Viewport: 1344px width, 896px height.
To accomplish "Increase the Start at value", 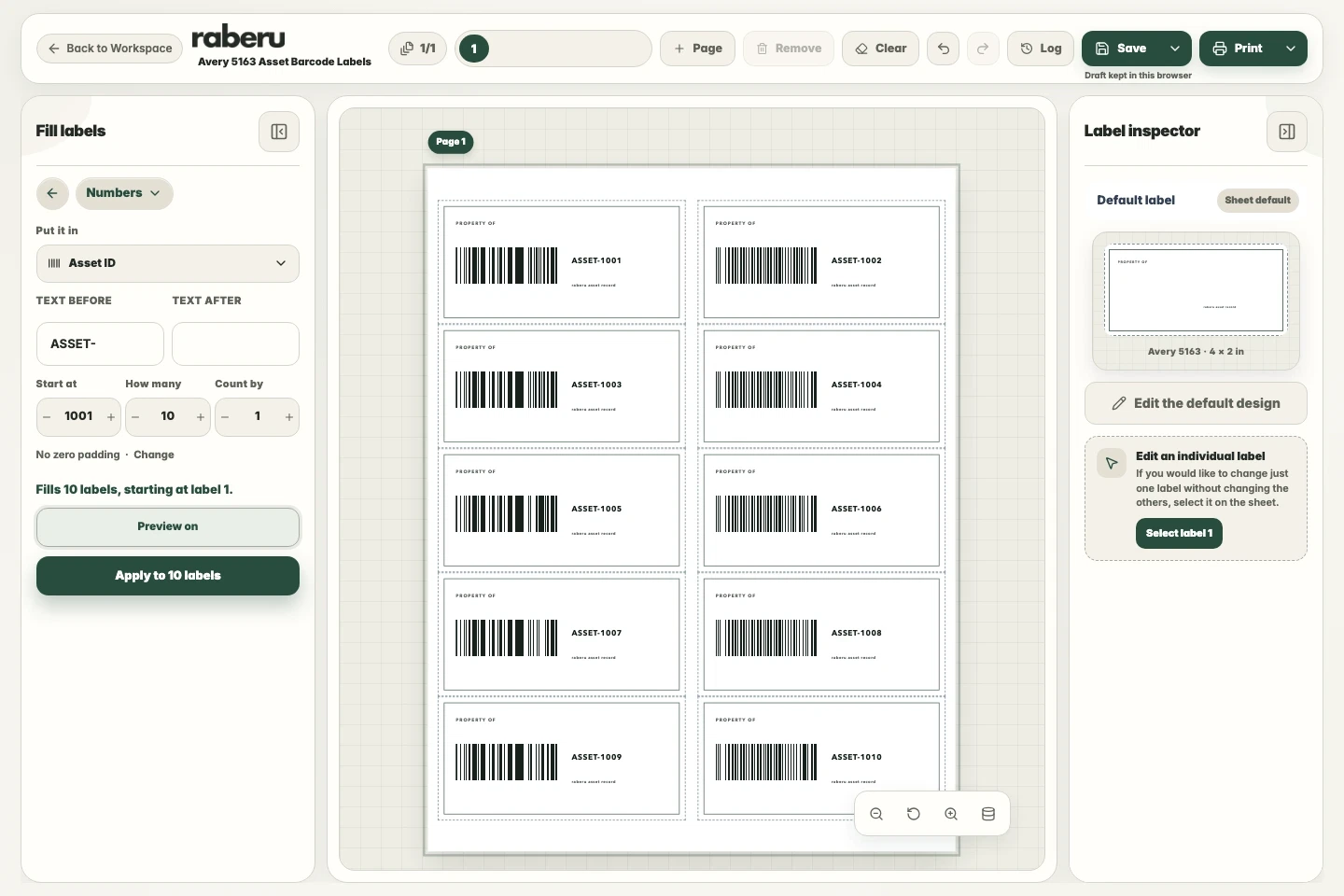I will pyautogui.click(x=111, y=417).
